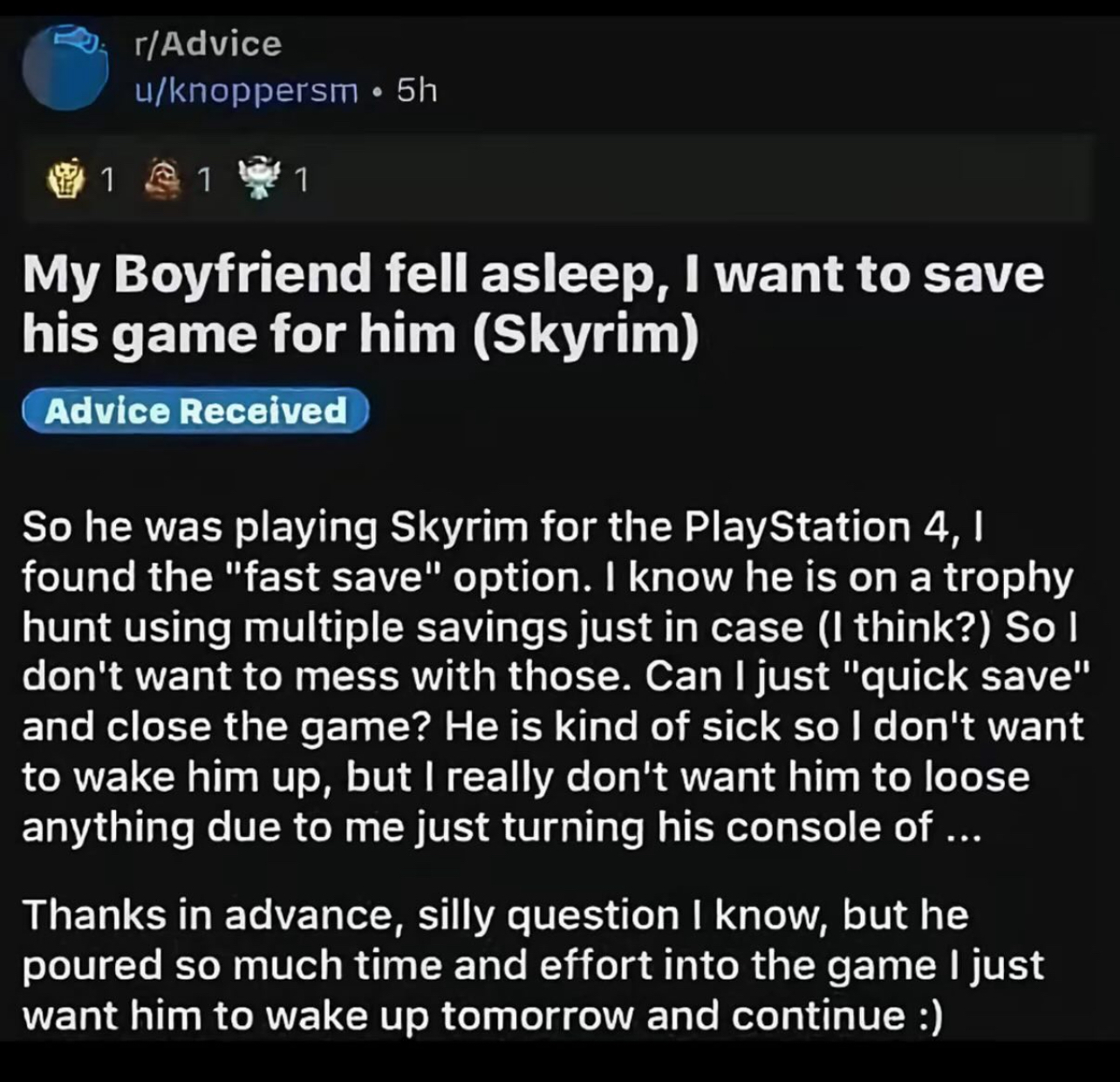This screenshot has width=1120, height=1082.
Task: Visit the u/knoppersm user profile
Action: (246, 91)
